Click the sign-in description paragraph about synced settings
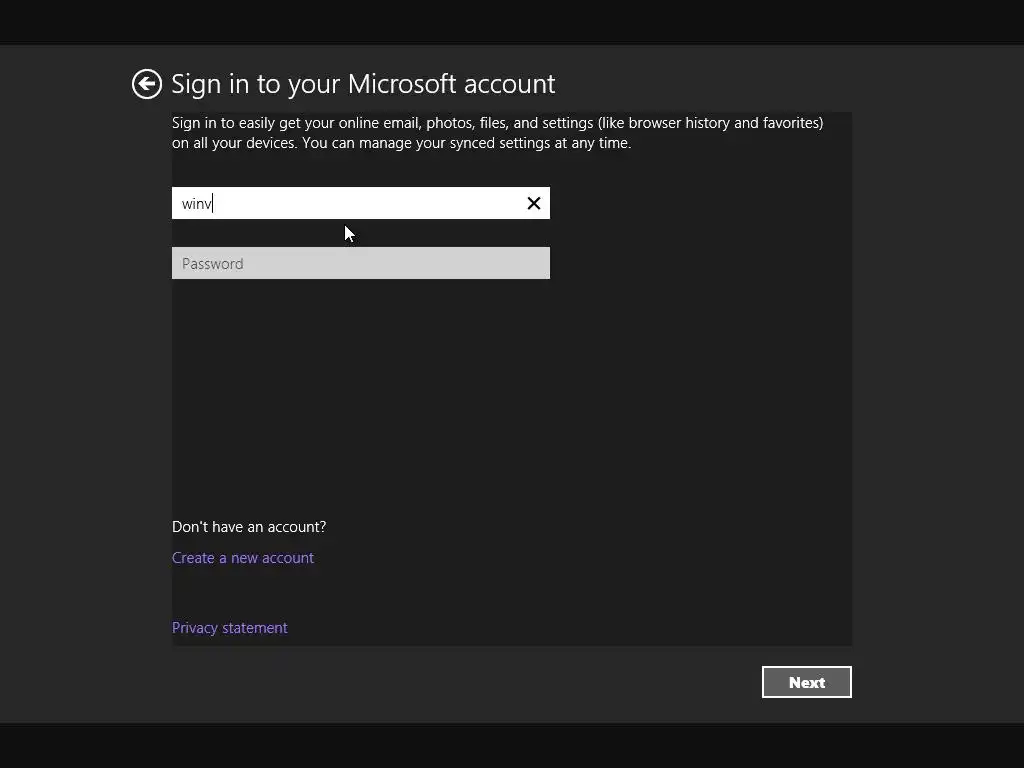The width and height of the screenshot is (1024, 768). point(498,133)
